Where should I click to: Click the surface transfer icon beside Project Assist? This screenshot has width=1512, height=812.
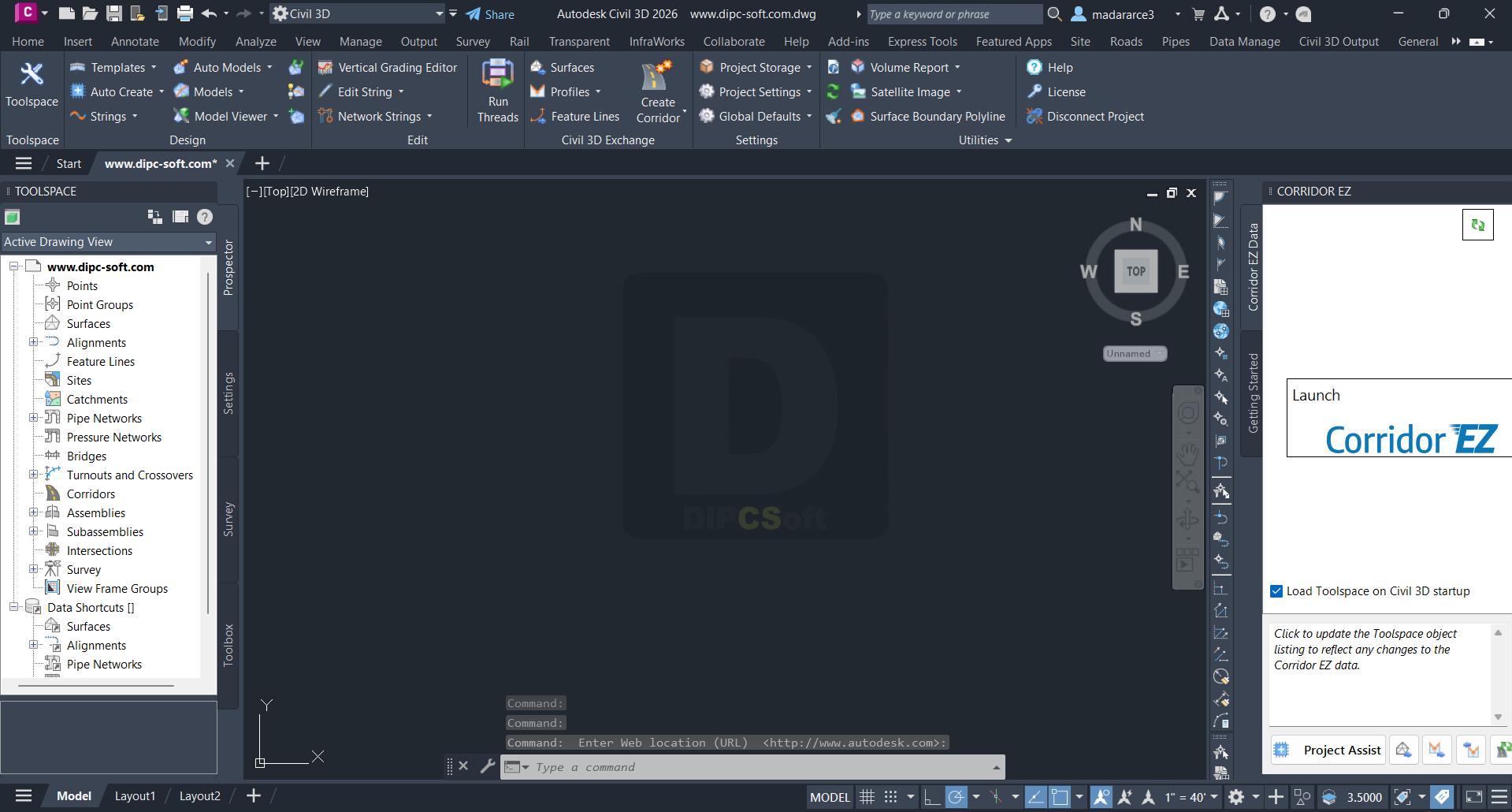click(x=1403, y=750)
